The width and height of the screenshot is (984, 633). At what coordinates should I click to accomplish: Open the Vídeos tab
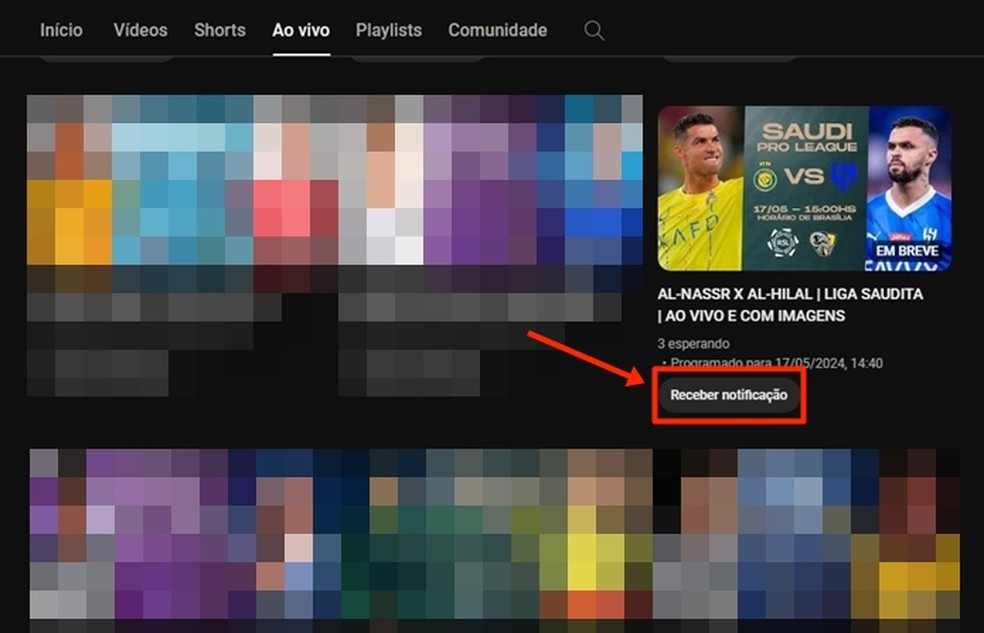139,30
